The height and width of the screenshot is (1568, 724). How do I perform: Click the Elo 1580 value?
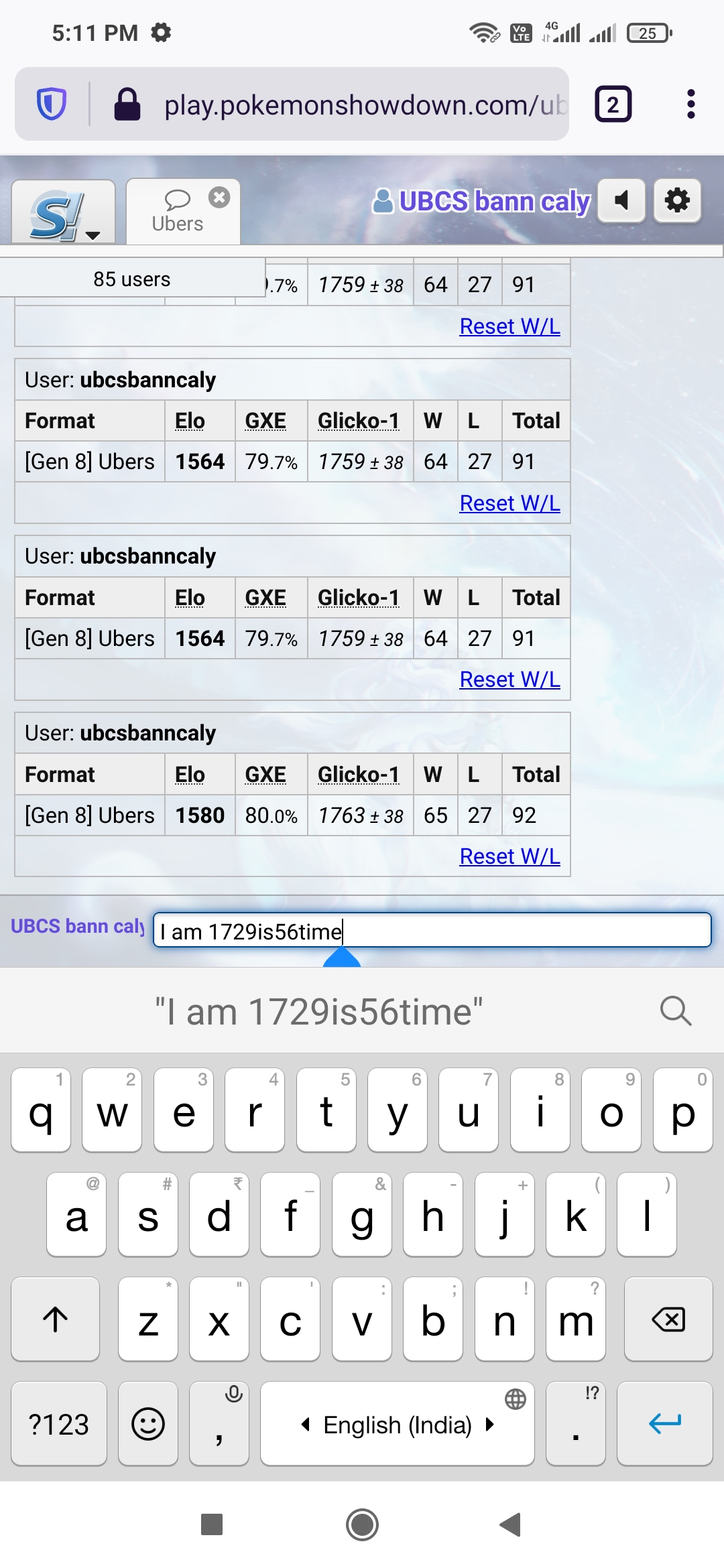point(200,815)
